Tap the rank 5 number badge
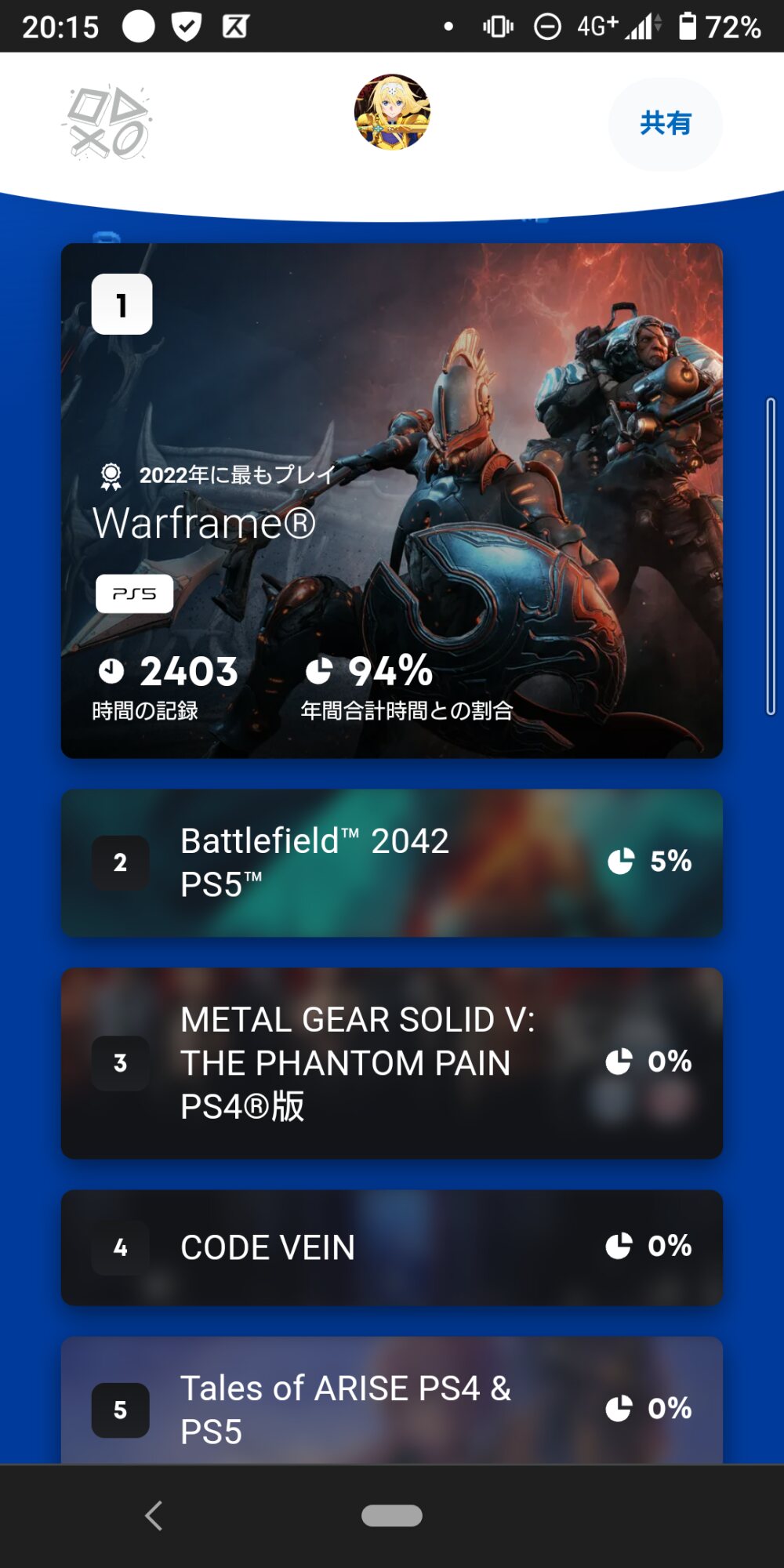784x1568 pixels. point(120,1410)
